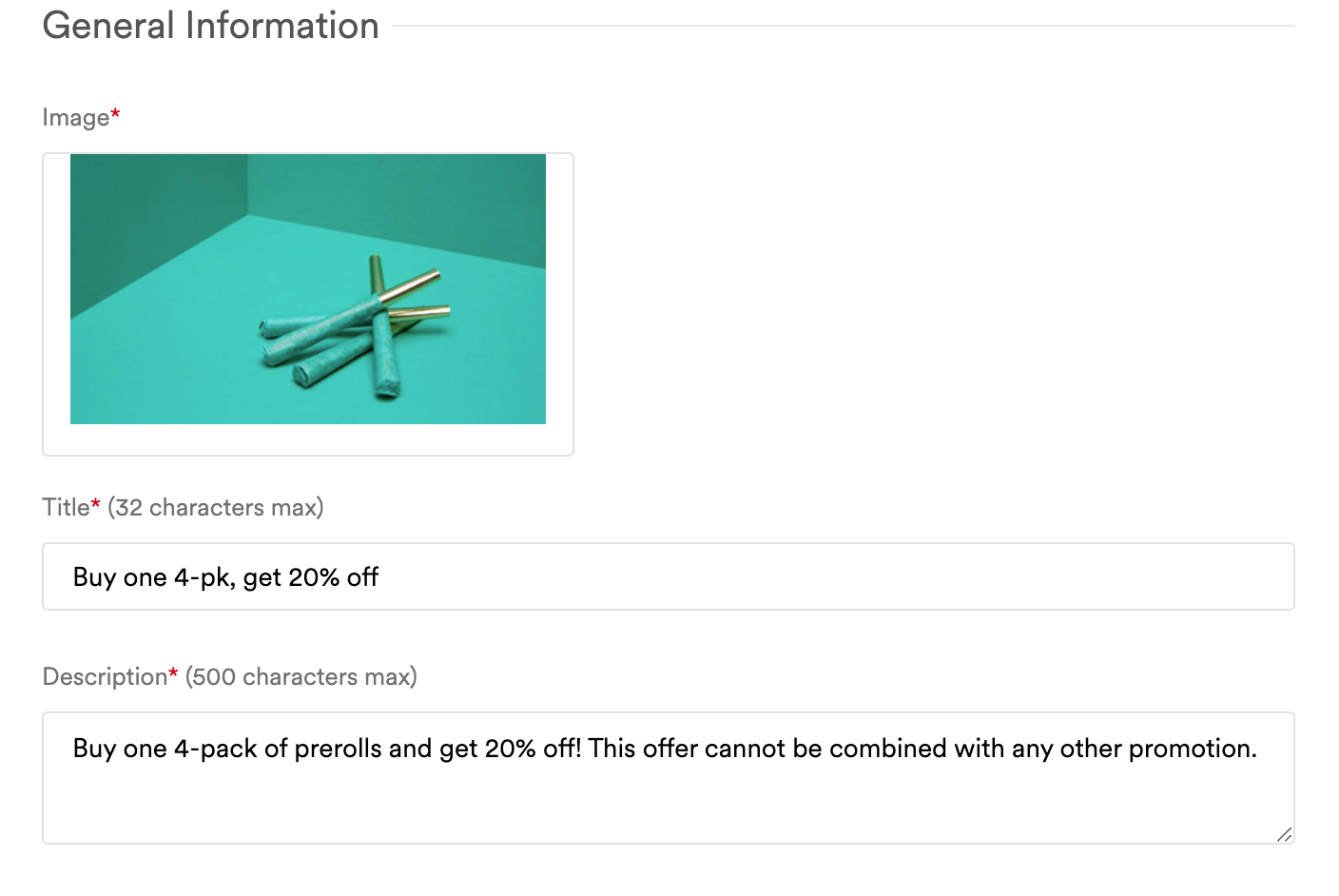Click the Description field label
The image size is (1339, 896).
coord(105,676)
